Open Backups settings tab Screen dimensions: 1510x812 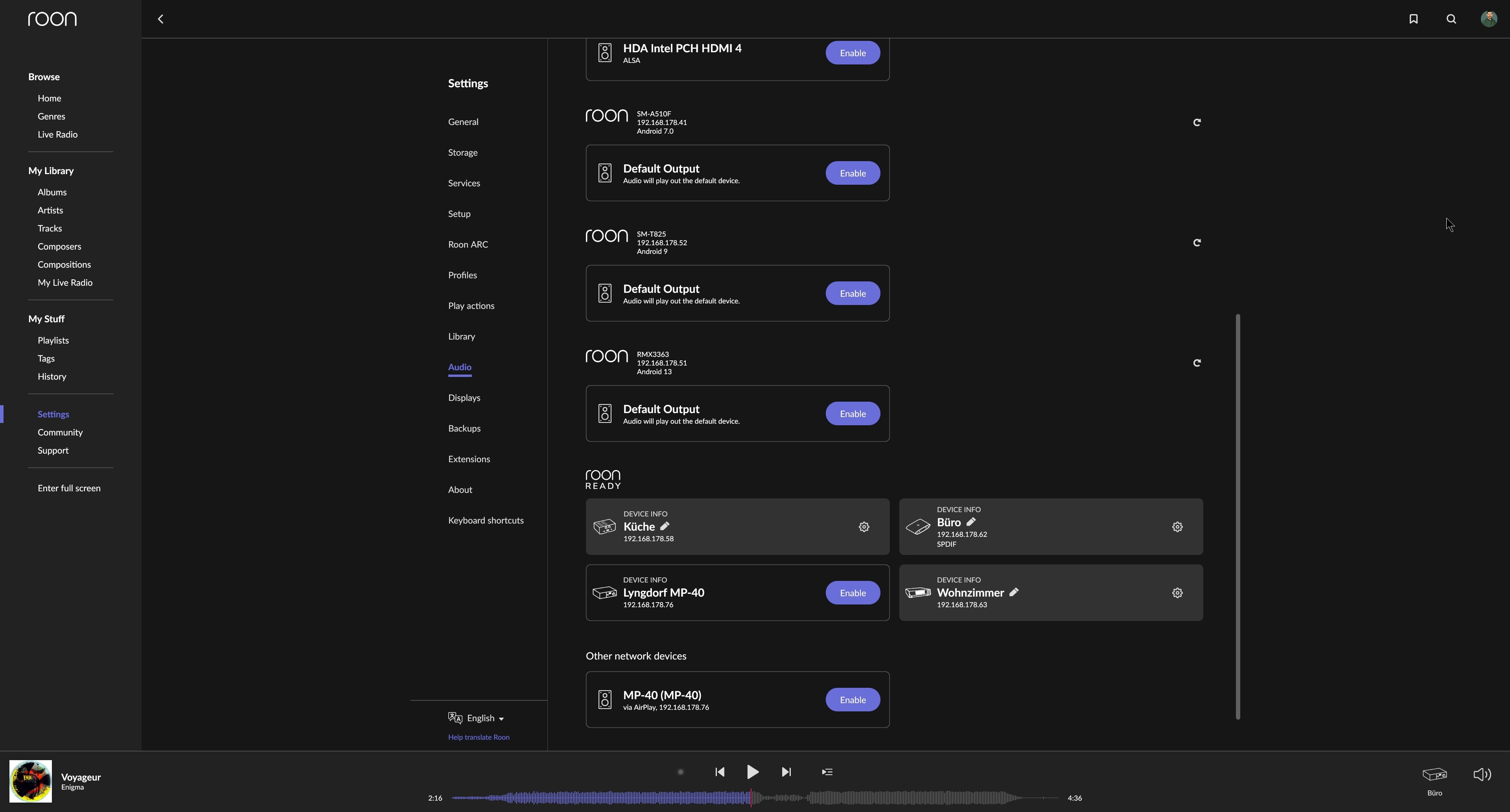coord(464,429)
